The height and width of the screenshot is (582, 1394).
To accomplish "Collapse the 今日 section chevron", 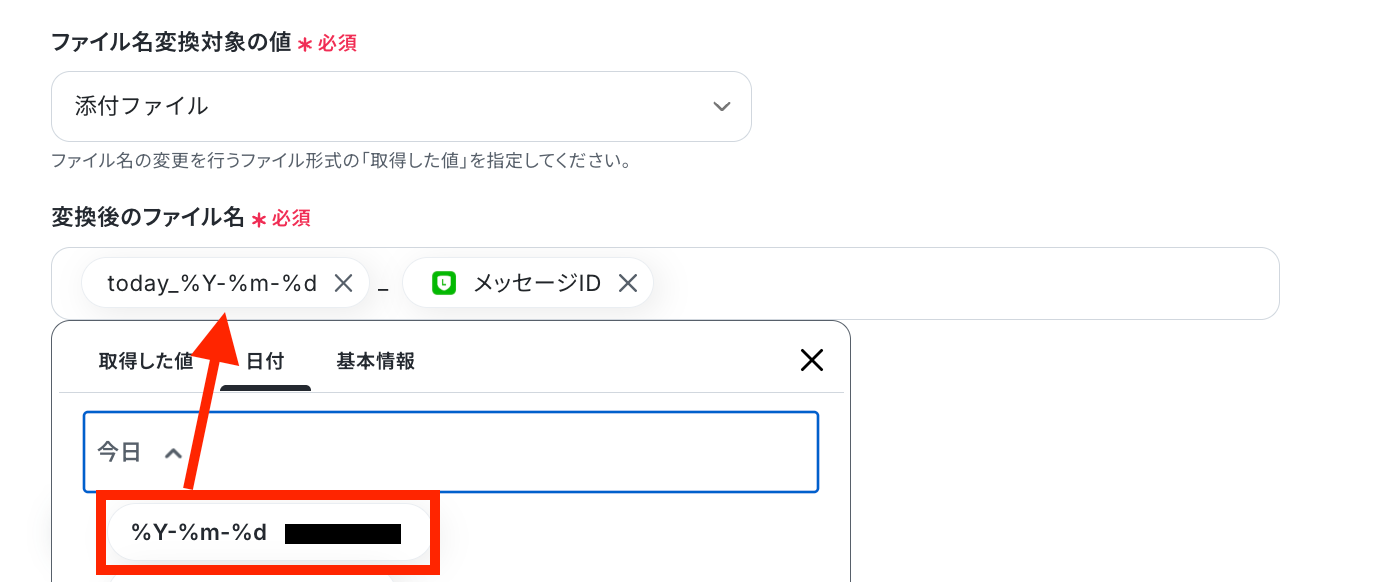I will tap(173, 453).
